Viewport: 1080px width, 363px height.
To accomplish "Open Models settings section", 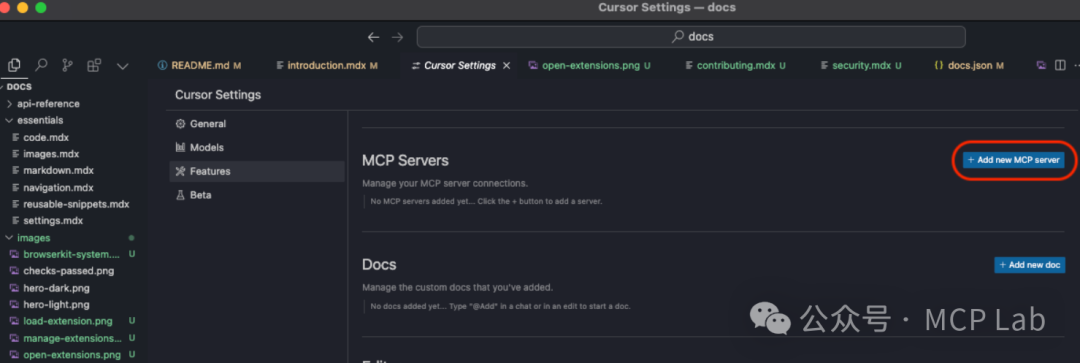I will click(x=256, y=147).
